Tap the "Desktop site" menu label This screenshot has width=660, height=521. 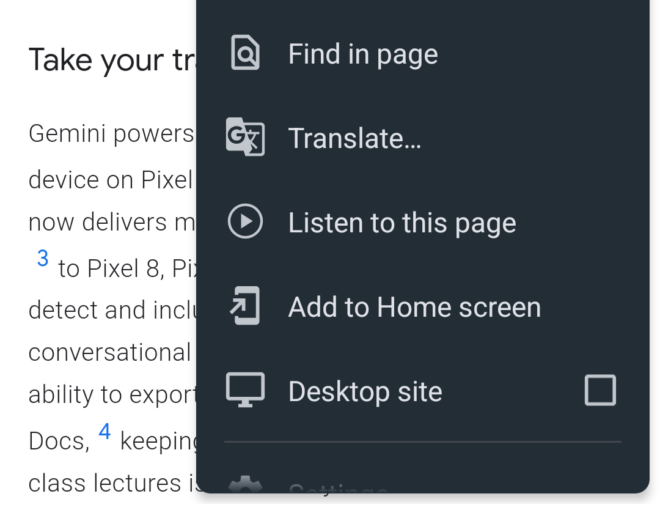365,391
